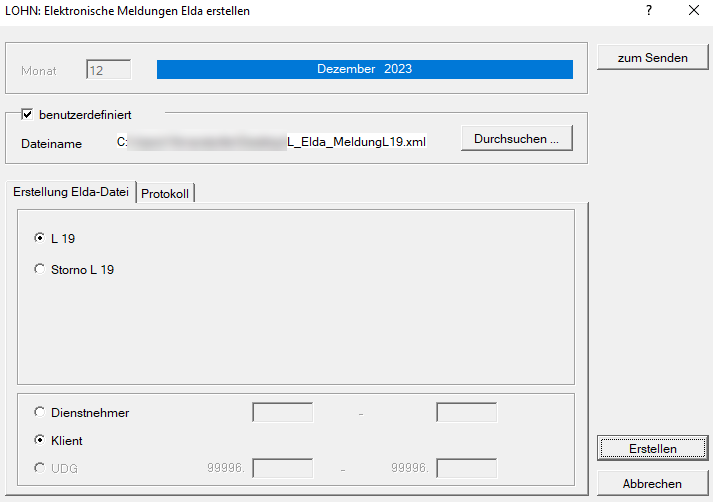Open file browser with Durchsuchen button

tap(517, 139)
